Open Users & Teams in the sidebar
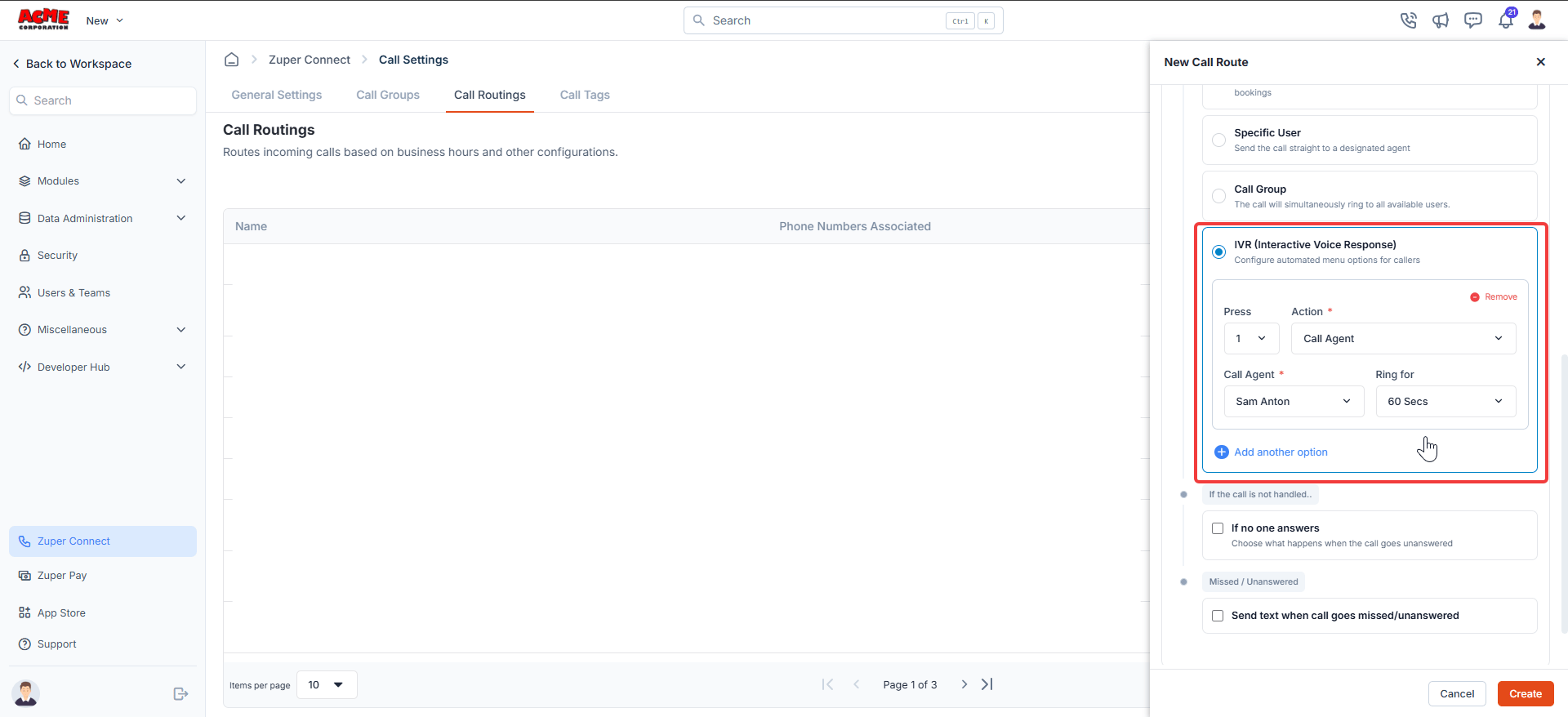1568x717 pixels. [102, 293]
